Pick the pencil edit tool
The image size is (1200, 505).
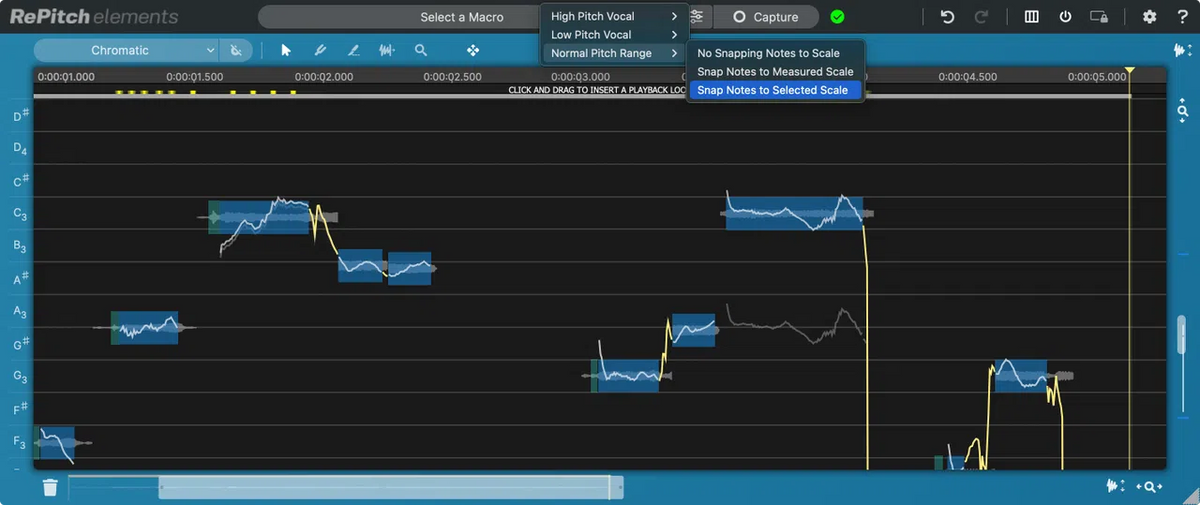(x=353, y=50)
